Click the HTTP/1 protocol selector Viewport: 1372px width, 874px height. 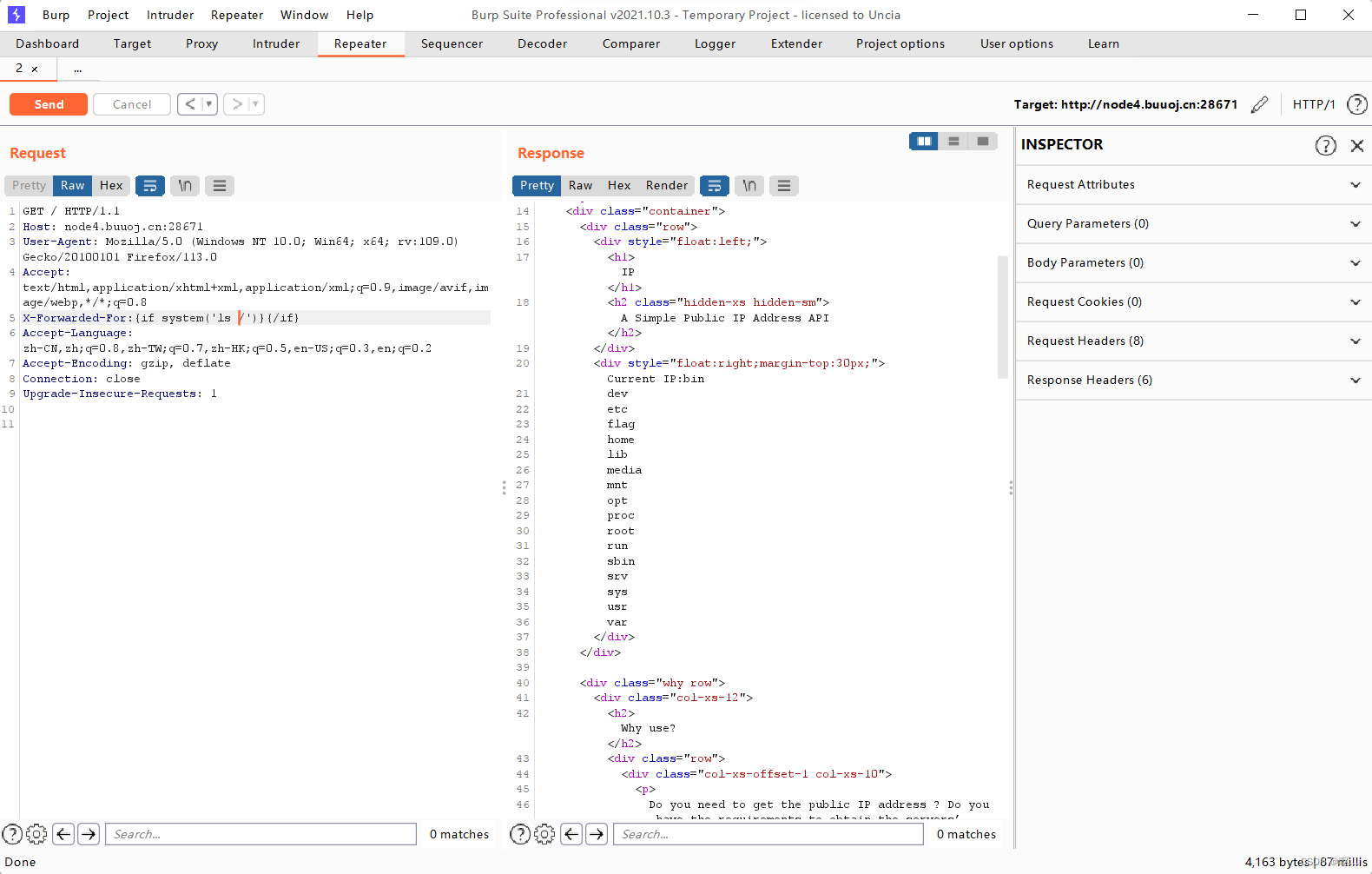(x=1314, y=104)
